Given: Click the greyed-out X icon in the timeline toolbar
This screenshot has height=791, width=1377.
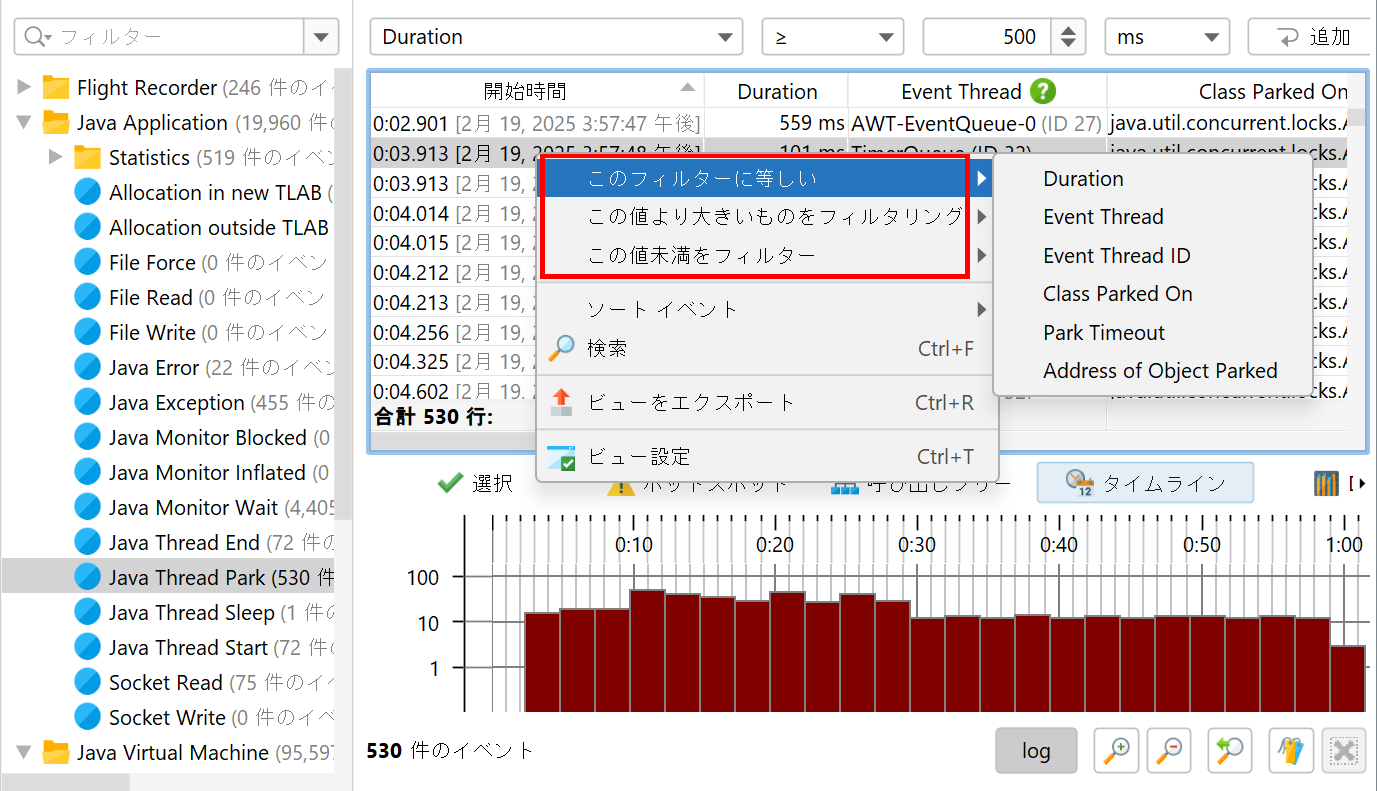Looking at the screenshot, I should tap(1344, 750).
